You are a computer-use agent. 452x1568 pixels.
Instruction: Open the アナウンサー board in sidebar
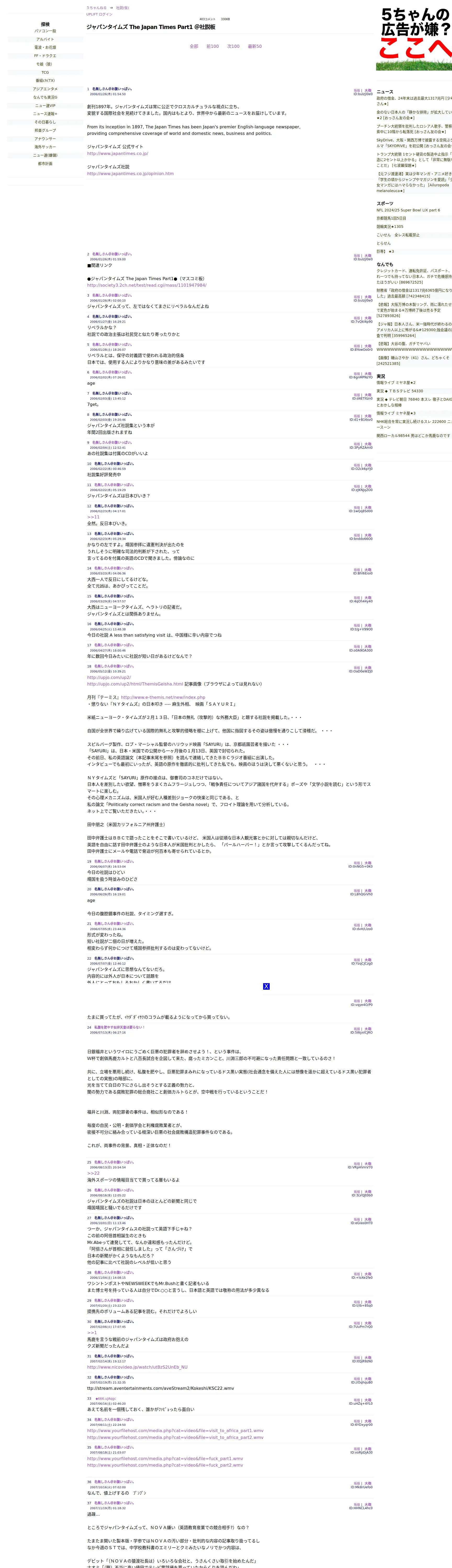45,139
